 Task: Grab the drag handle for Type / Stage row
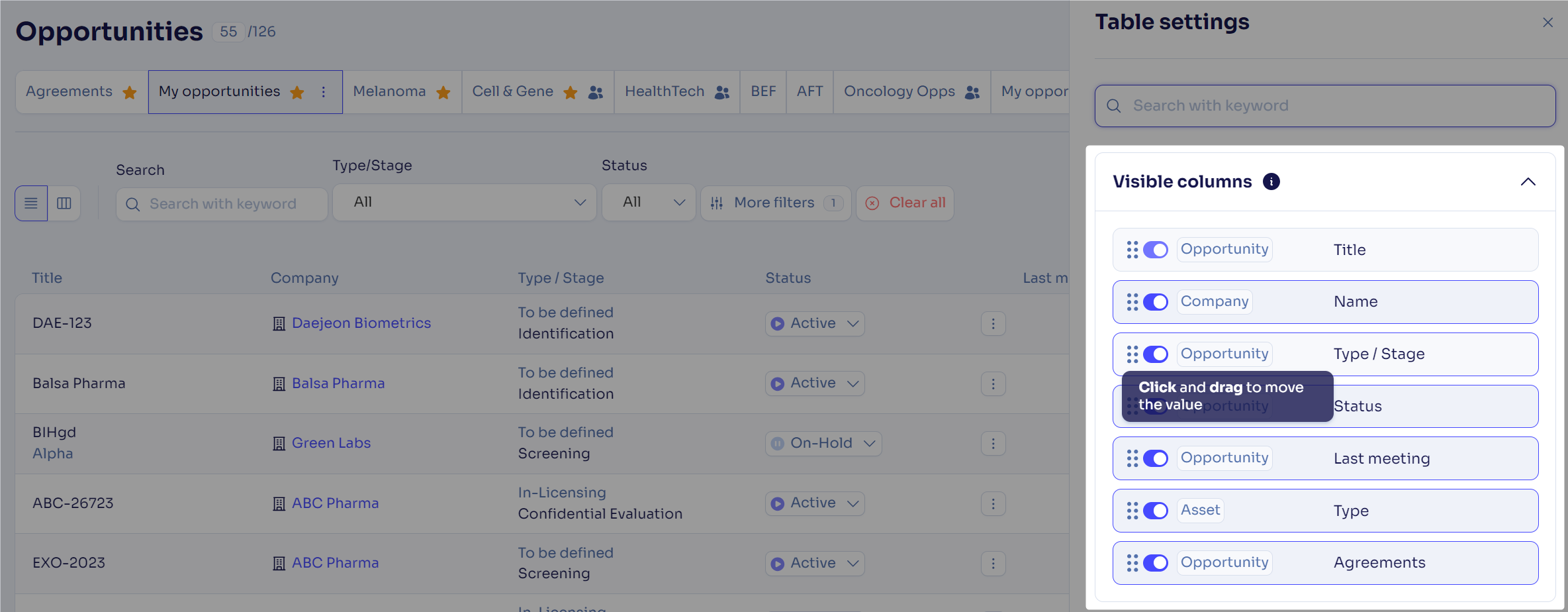(x=1132, y=354)
